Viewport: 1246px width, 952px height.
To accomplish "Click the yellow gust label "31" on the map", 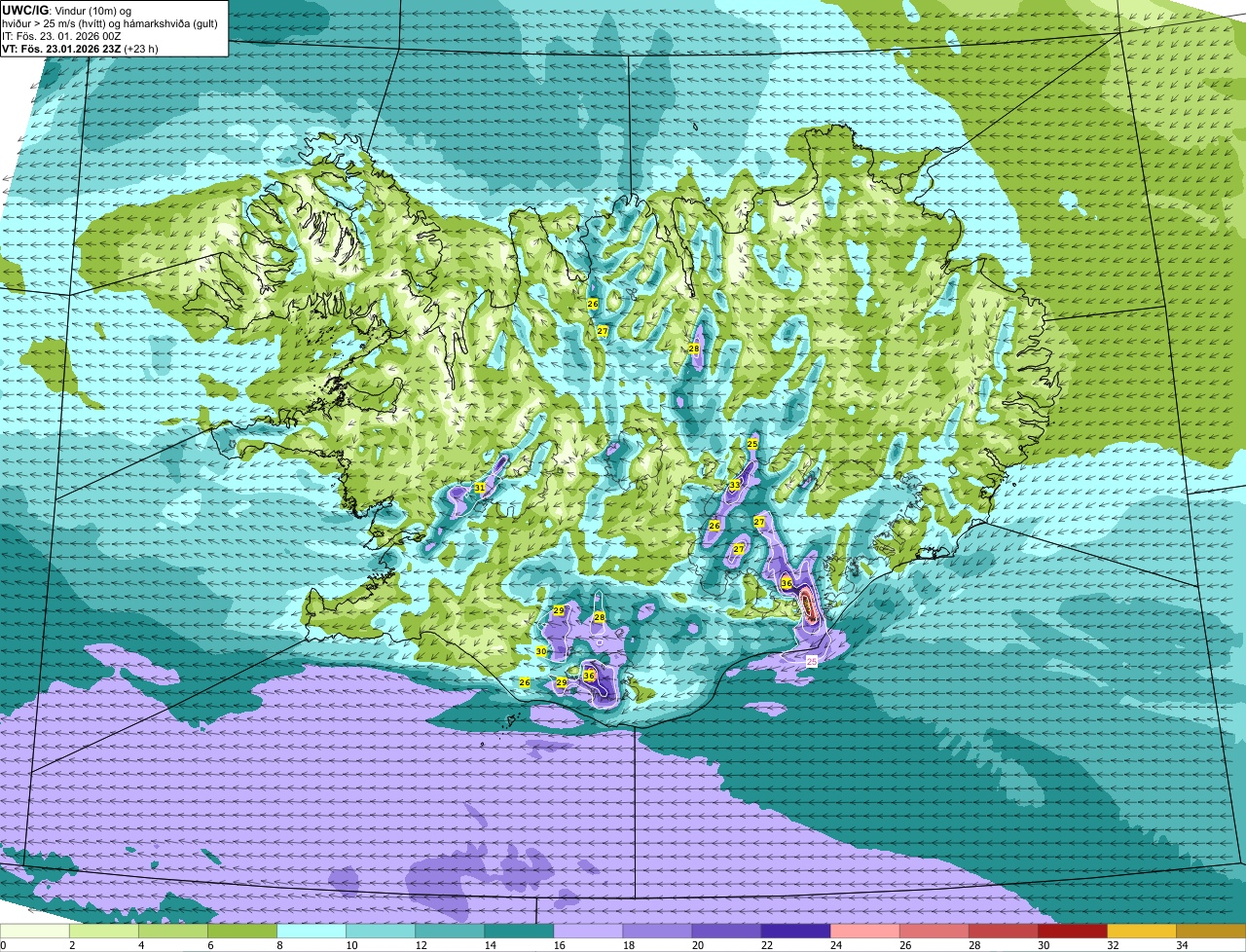I will click(x=480, y=488).
